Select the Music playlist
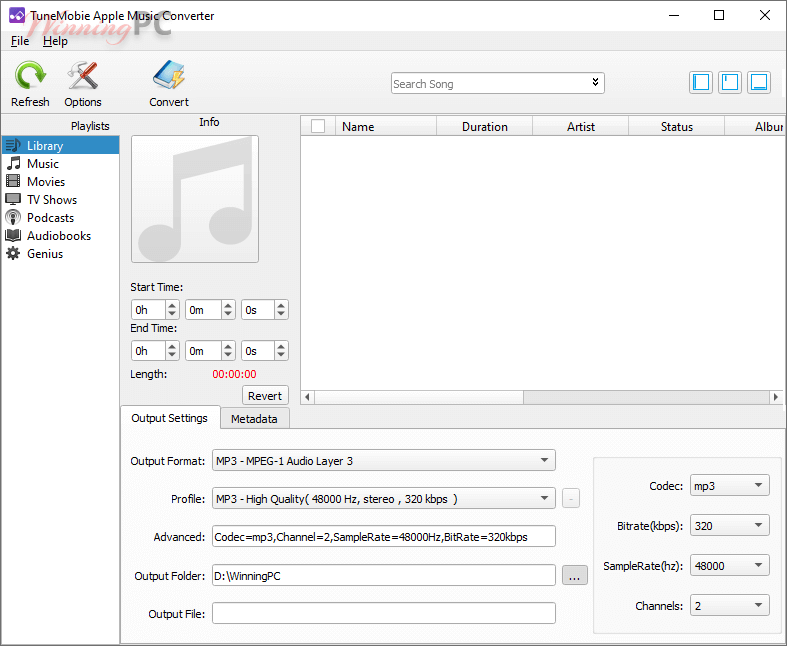 60,164
